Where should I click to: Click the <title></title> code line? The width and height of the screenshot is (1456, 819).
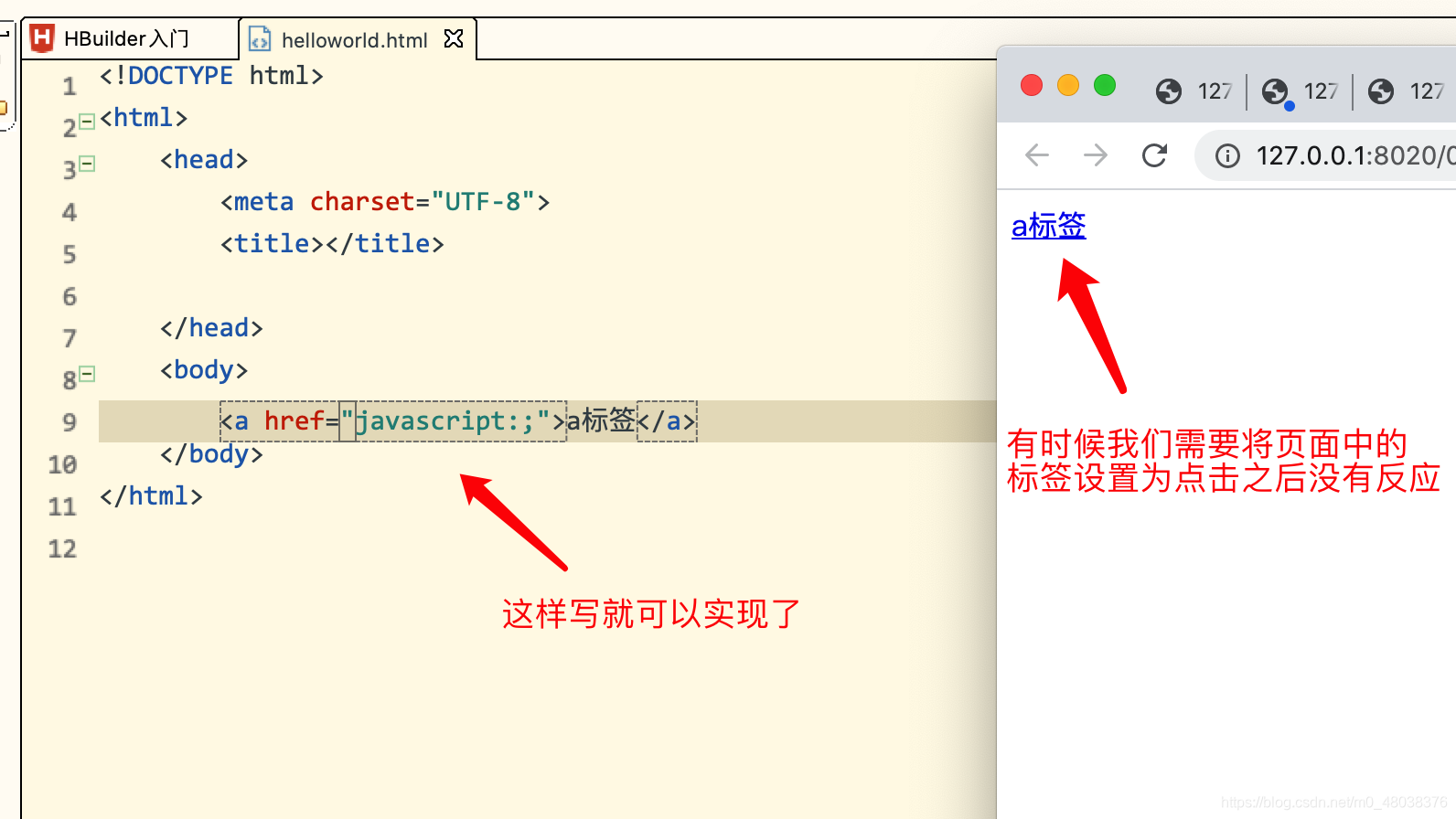[x=332, y=243]
